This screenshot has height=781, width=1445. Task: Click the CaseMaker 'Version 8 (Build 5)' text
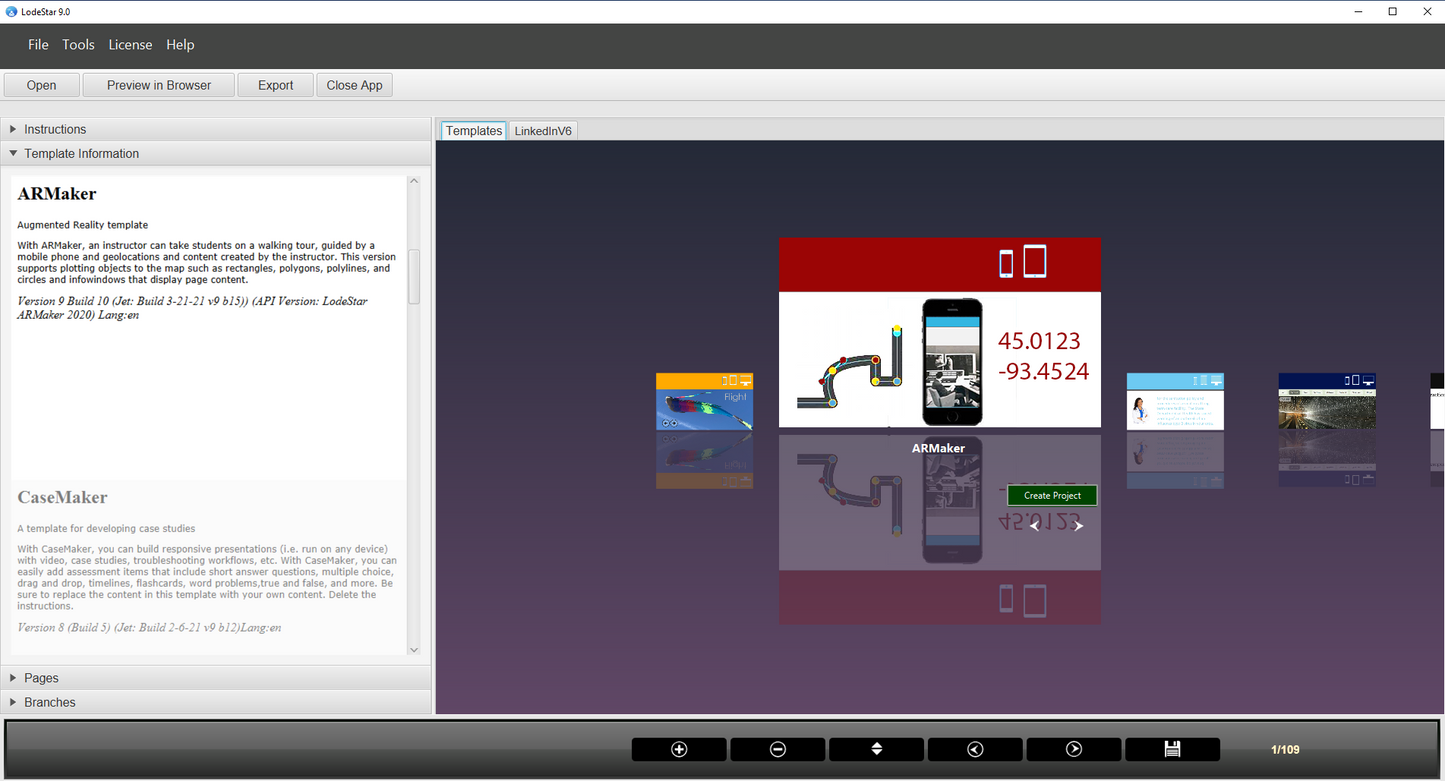[149, 628]
